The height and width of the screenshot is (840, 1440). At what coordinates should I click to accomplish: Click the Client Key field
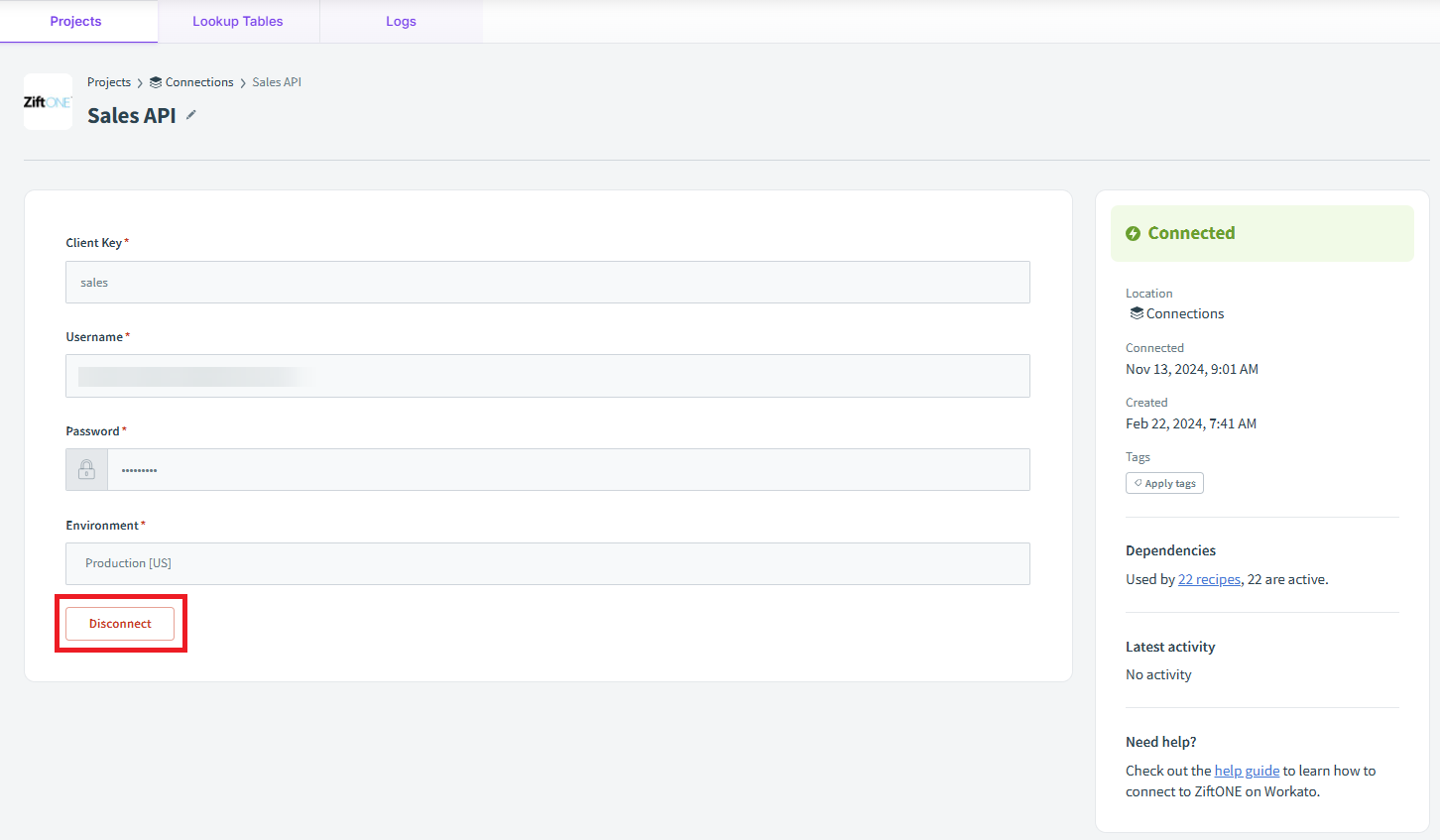(547, 282)
